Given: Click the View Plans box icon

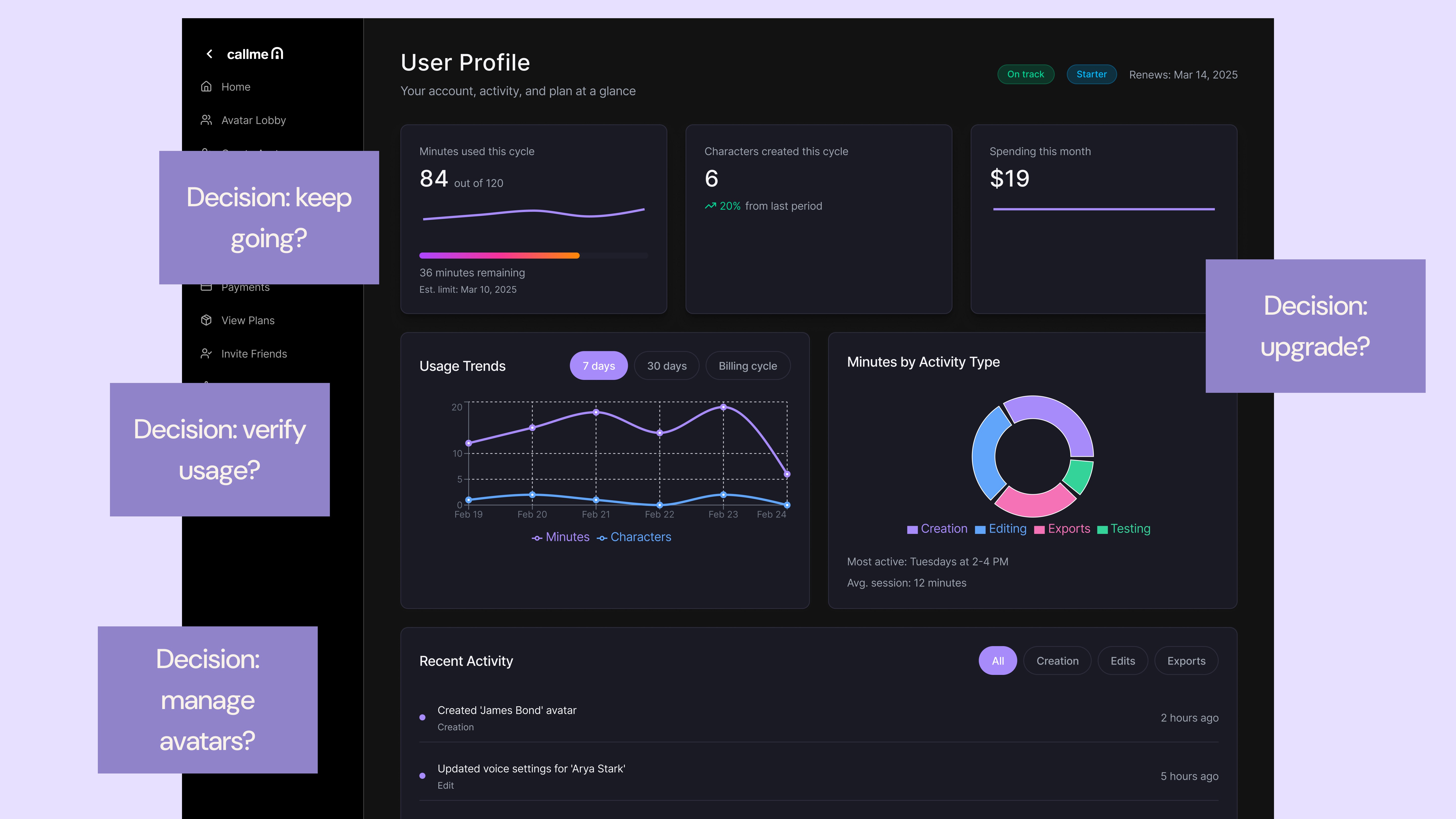Looking at the screenshot, I should (x=206, y=320).
